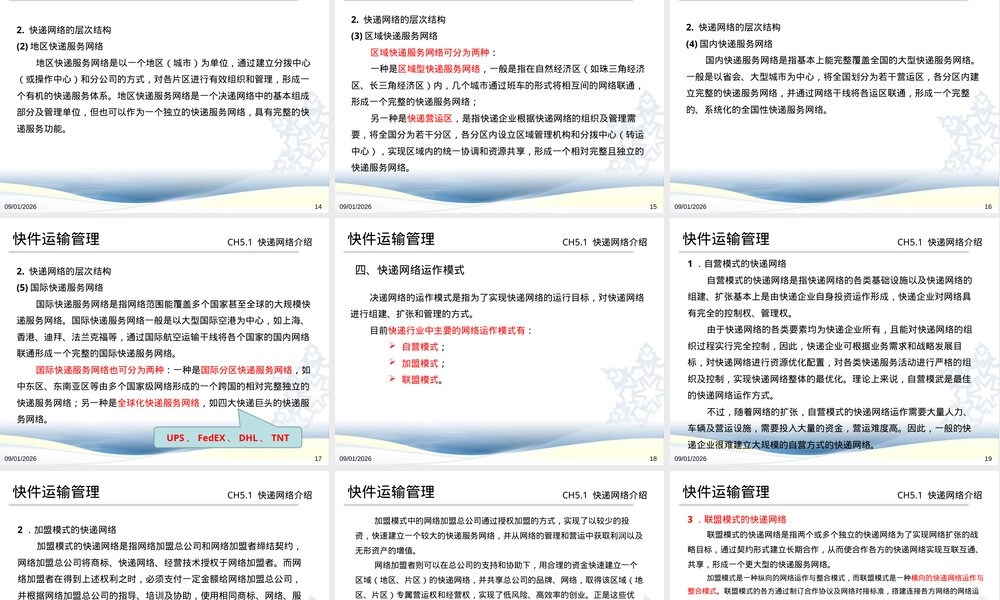The height and width of the screenshot is (600, 1000).
Task: Click page number 19
Action: pos(988,458)
